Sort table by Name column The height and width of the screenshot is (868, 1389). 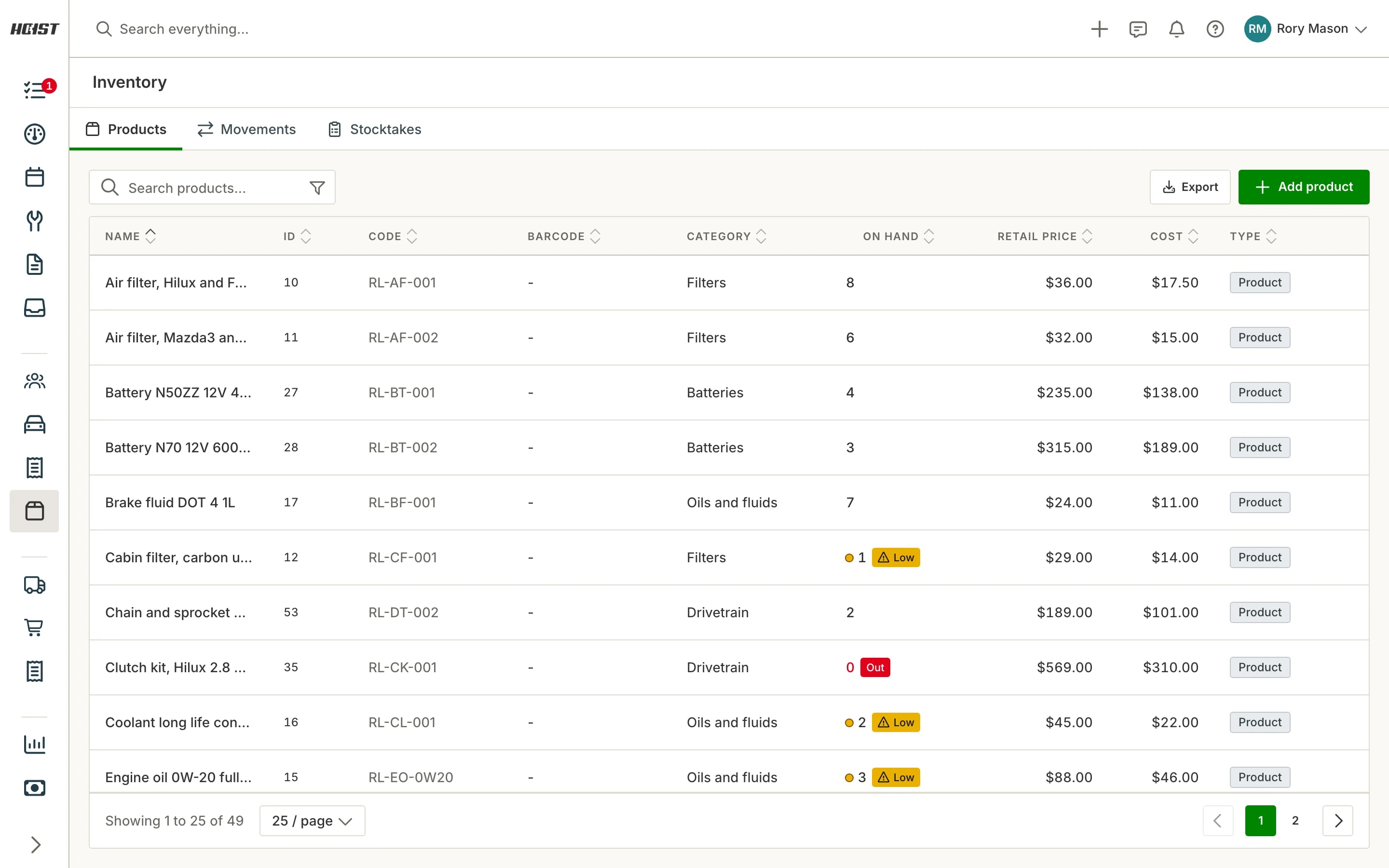[x=130, y=236]
